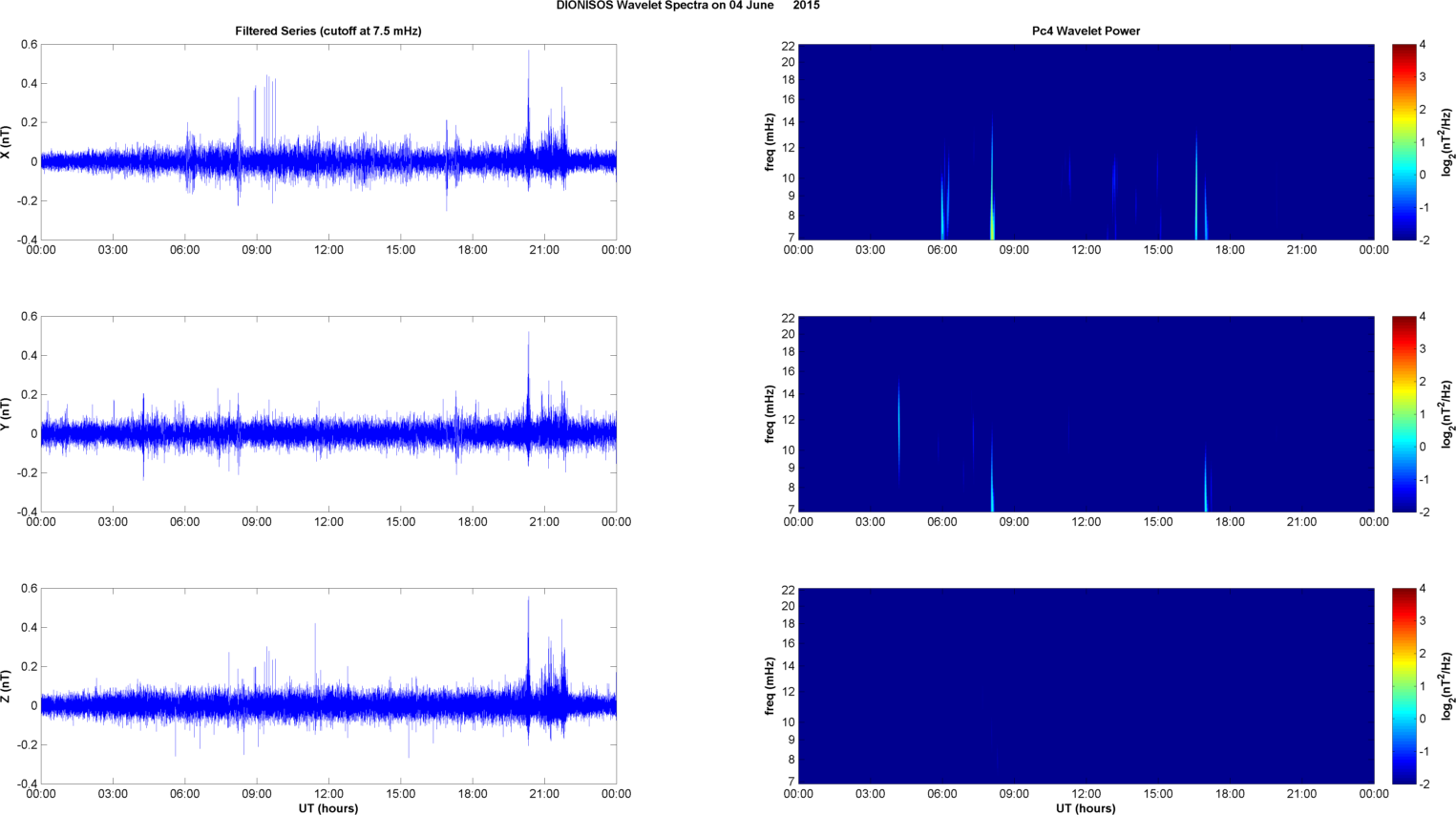The height and width of the screenshot is (815, 1456).
Task: Click the top spectrogram's color scale bar
Action: coord(1403,142)
